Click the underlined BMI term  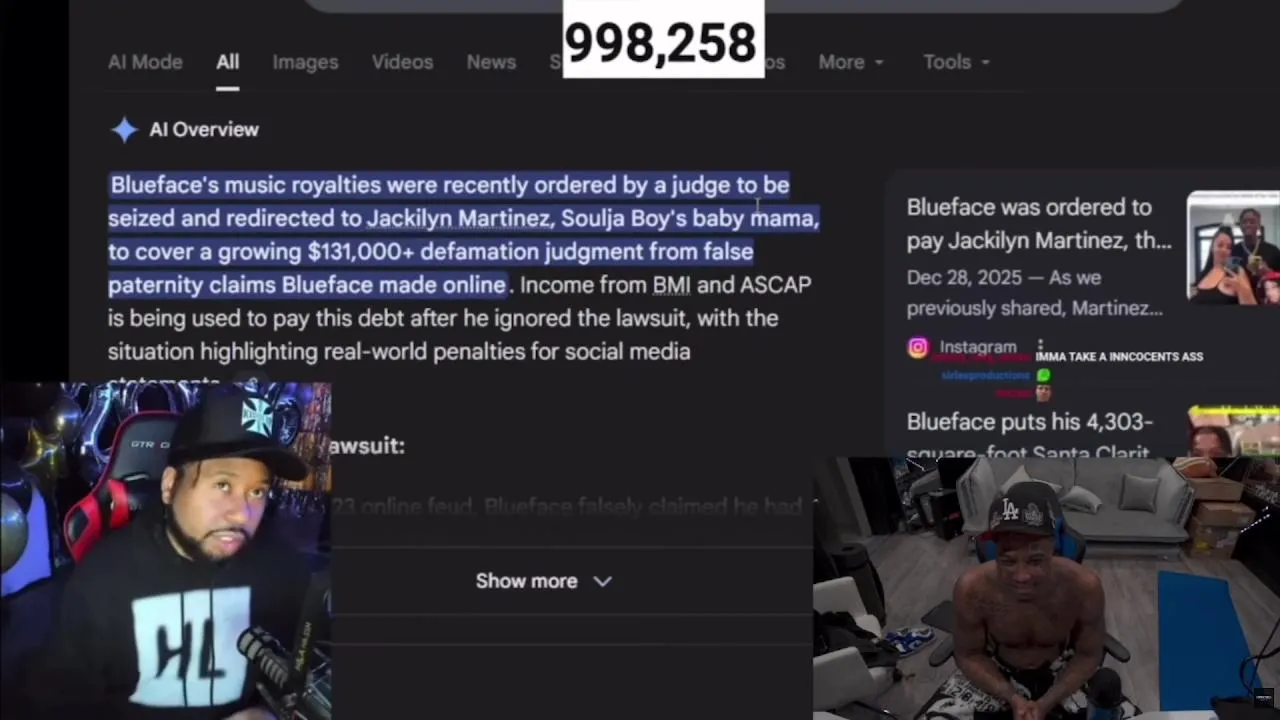671,285
